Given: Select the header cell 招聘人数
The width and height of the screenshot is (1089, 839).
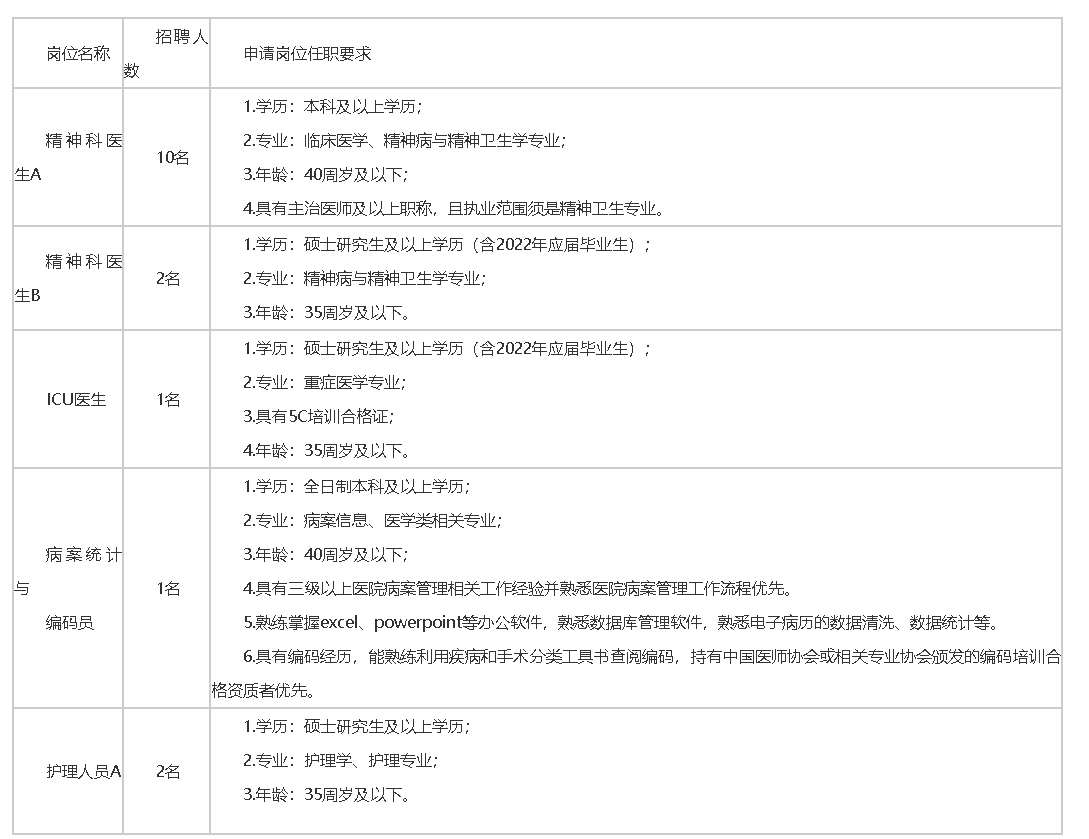Looking at the screenshot, I should (166, 53).
